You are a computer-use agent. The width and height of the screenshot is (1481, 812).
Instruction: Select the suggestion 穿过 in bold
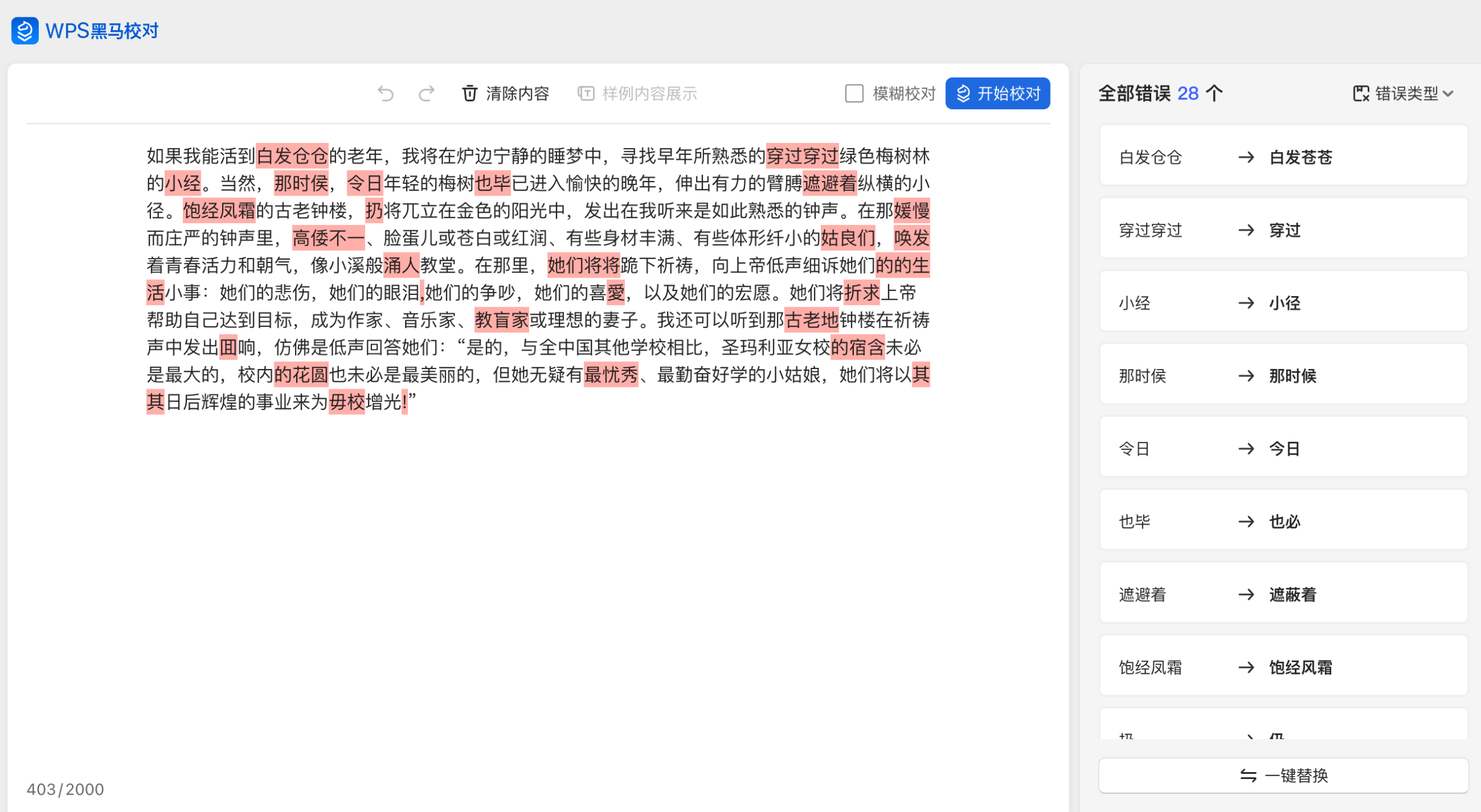(x=1285, y=230)
